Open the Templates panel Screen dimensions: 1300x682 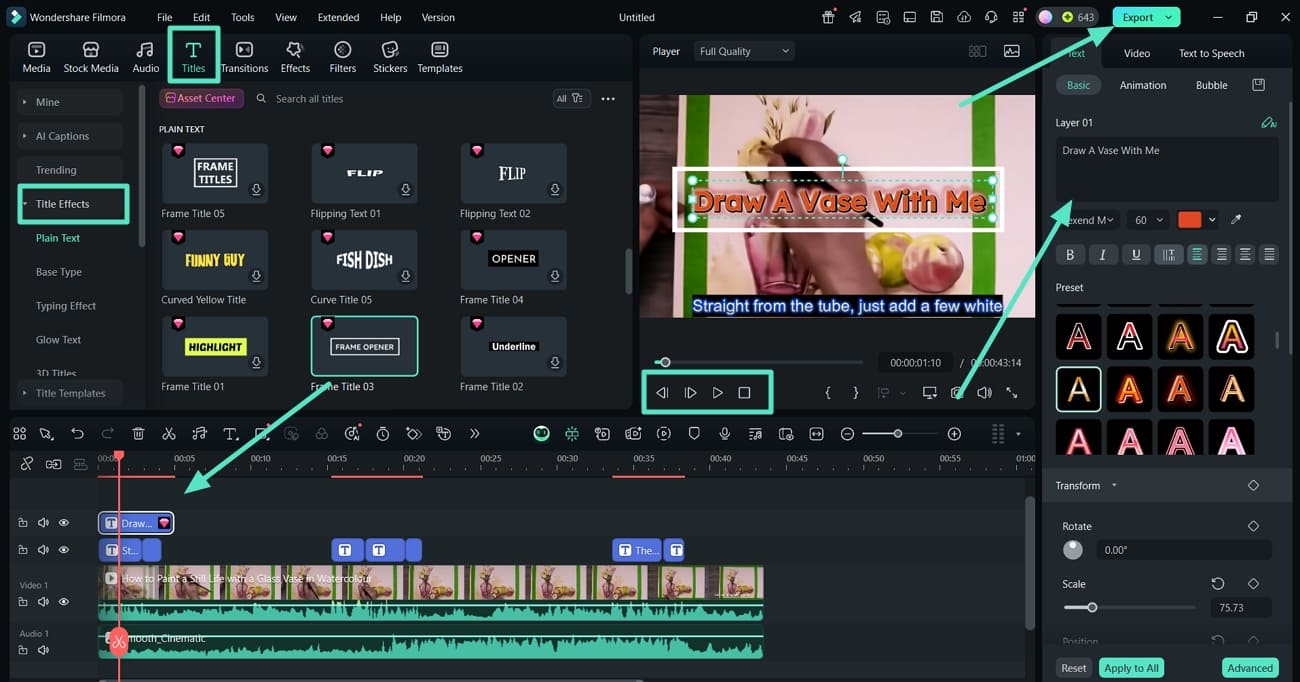pos(440,57)
